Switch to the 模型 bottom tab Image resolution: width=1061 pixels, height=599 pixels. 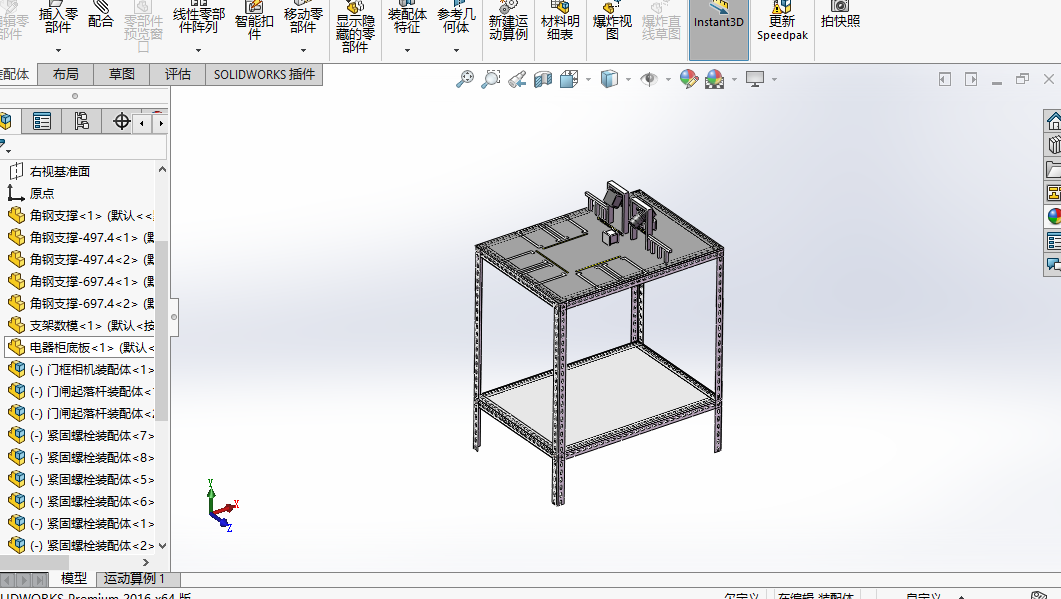pyautogui.click(x=74, y=579)
